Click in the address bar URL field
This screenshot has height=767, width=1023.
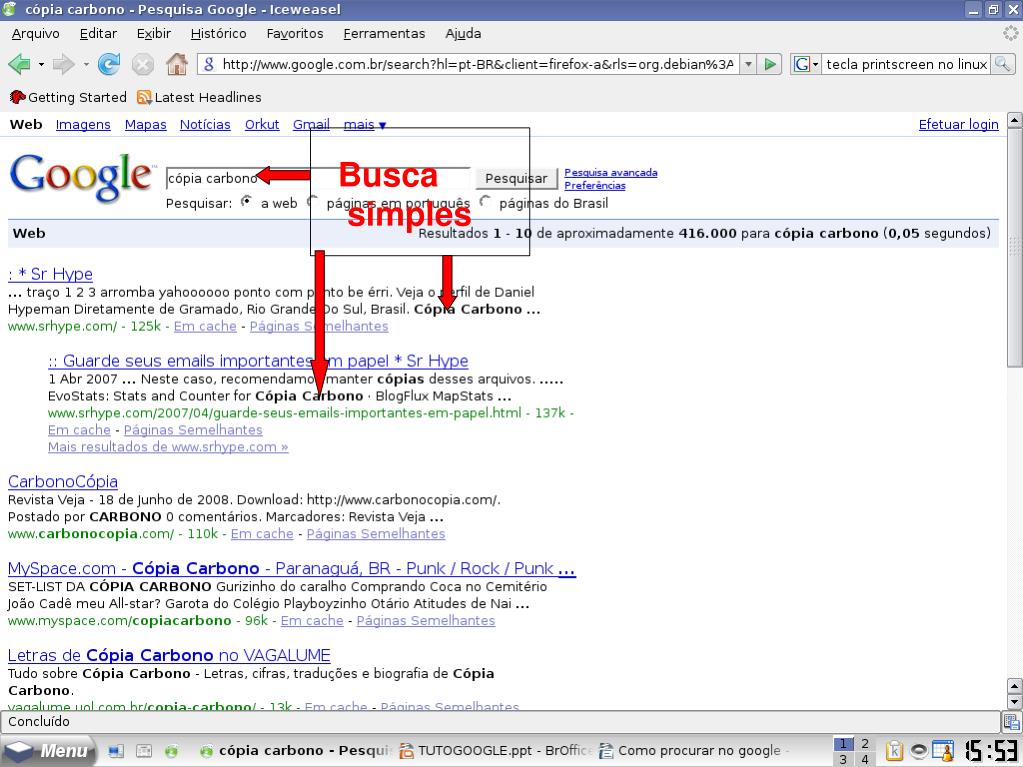(x=478, y=64)
